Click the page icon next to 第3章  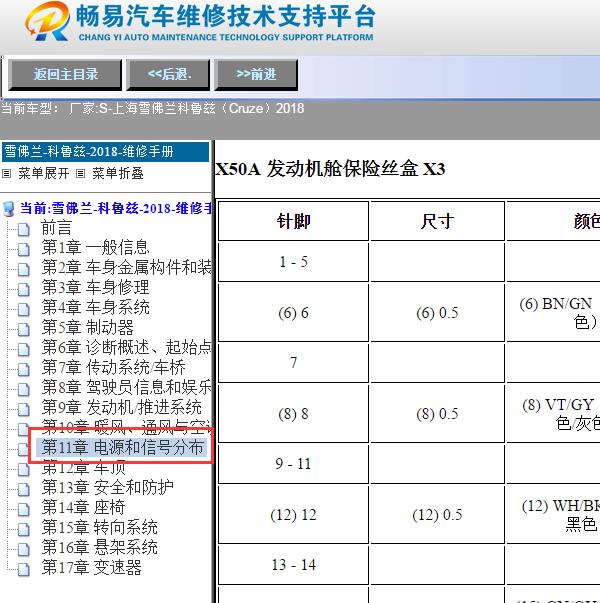click(x=24, y=289)
